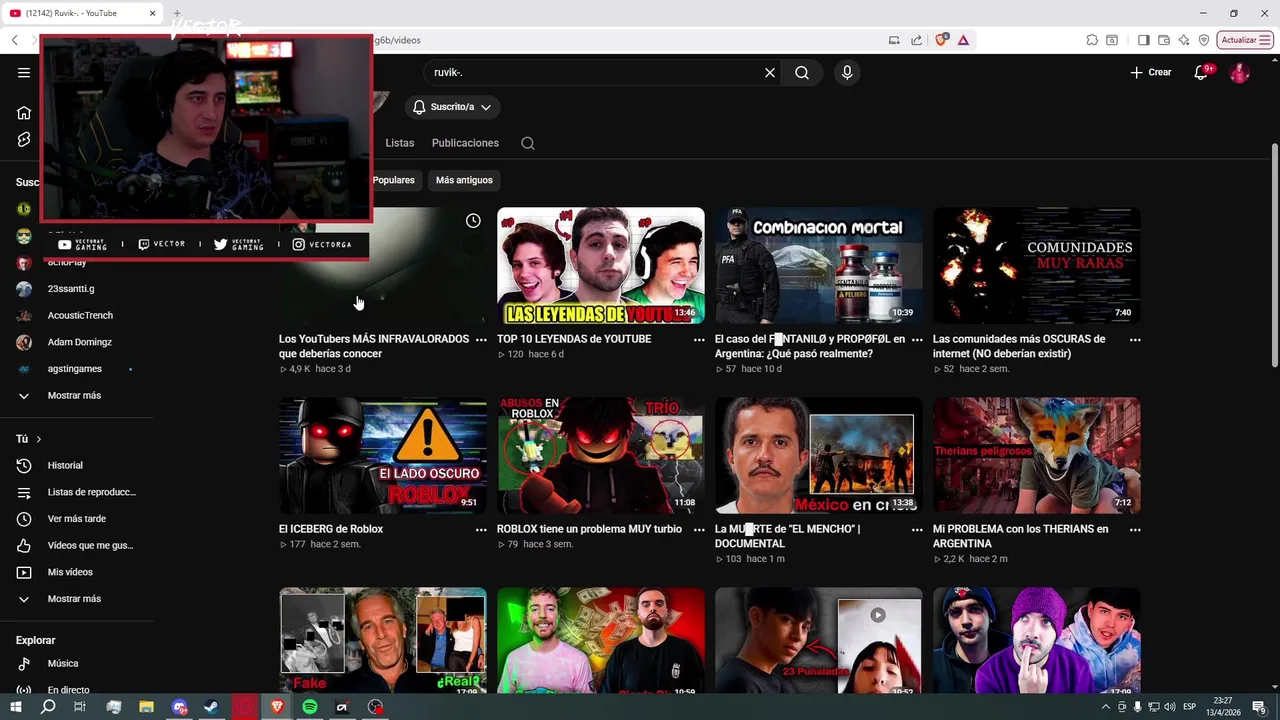
Task: Add infravalorados video to Watch later clock
Action: point(473,221)
